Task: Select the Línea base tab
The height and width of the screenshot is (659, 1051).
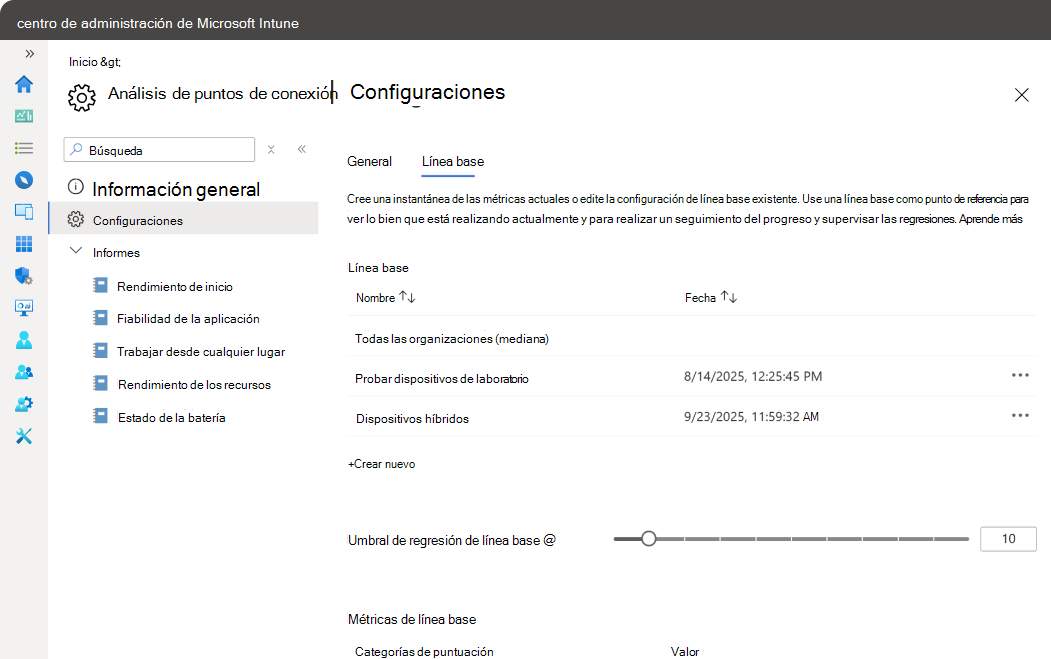Action: [x=452, y=162]
